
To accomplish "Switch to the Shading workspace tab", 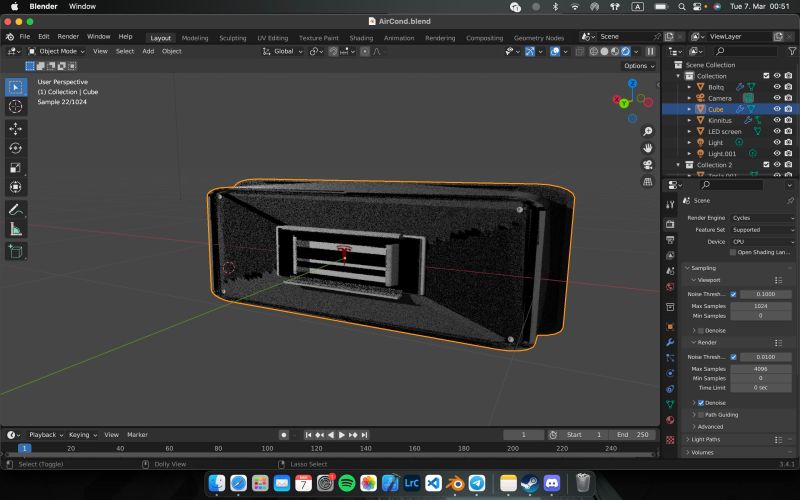I will pos(361,38).
